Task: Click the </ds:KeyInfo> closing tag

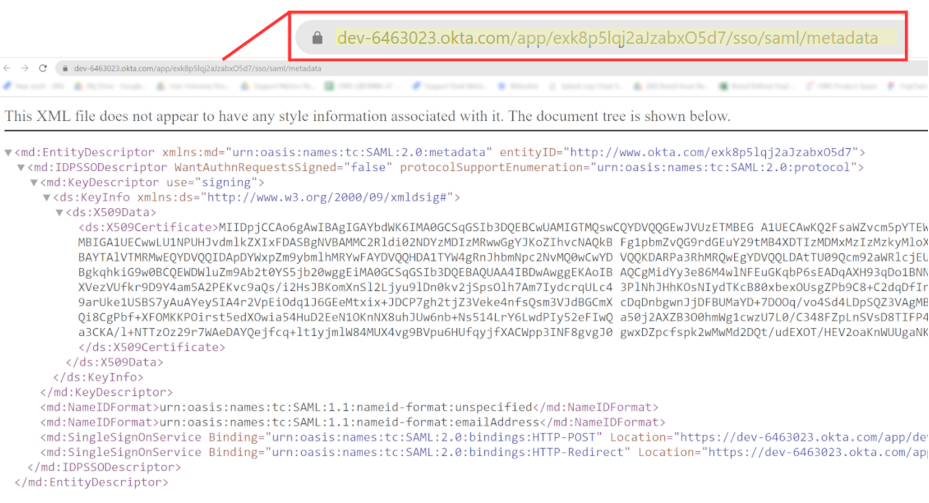Action: (98, 377)
